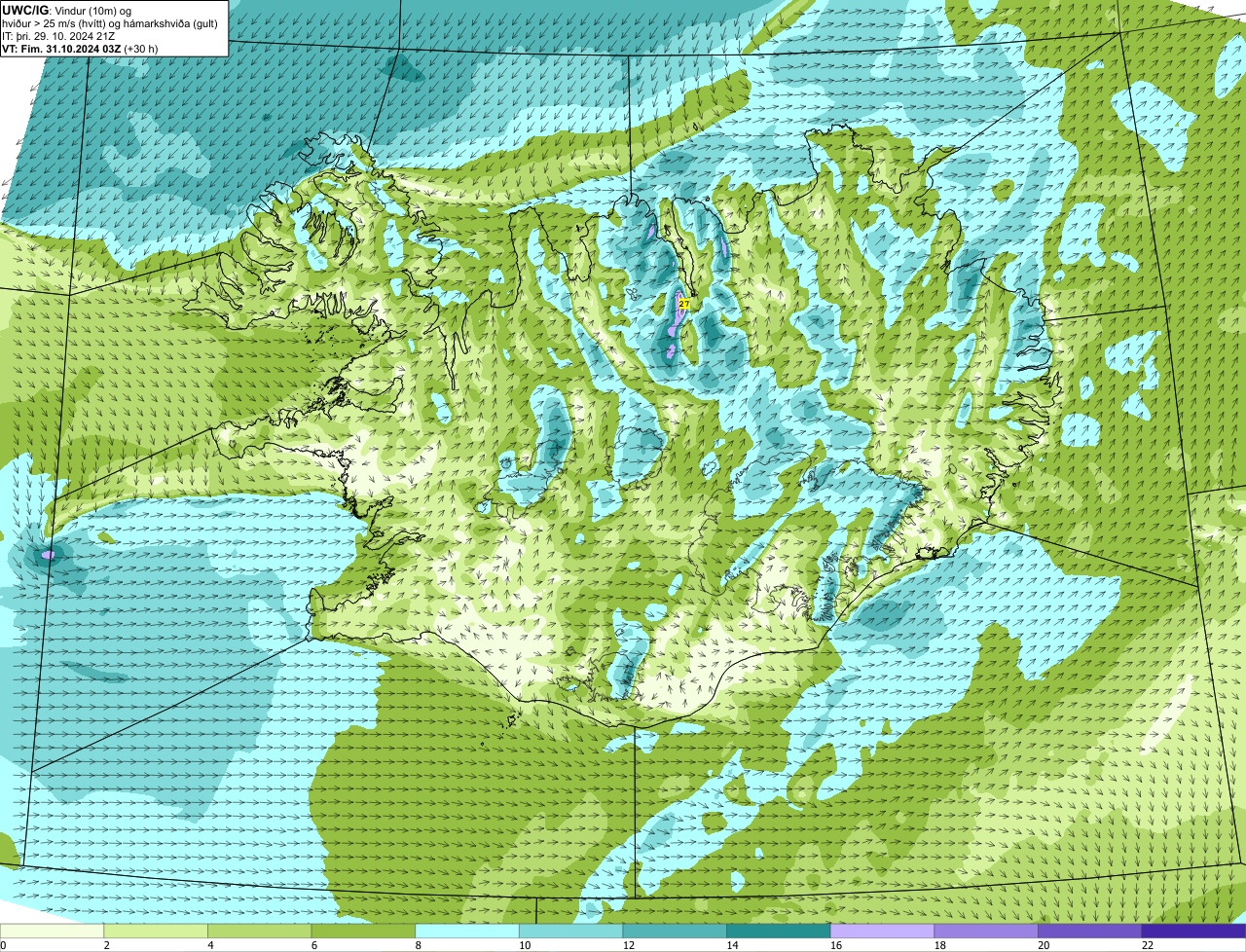Click the "14" scale label
The image size is (1246, 952).
pos(732,945)
